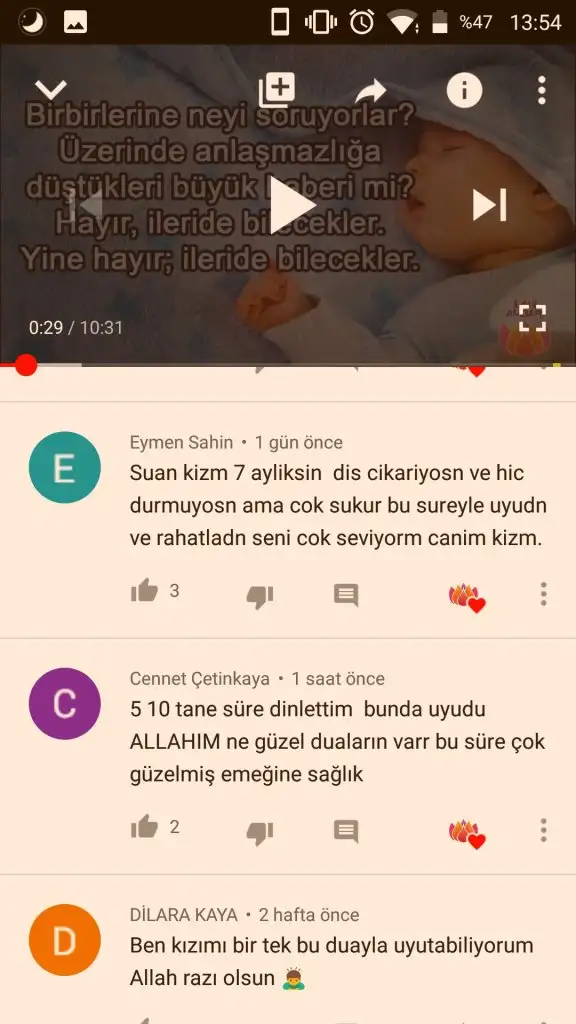Open the video player's three-dot overflow menu

coord(541,90)
